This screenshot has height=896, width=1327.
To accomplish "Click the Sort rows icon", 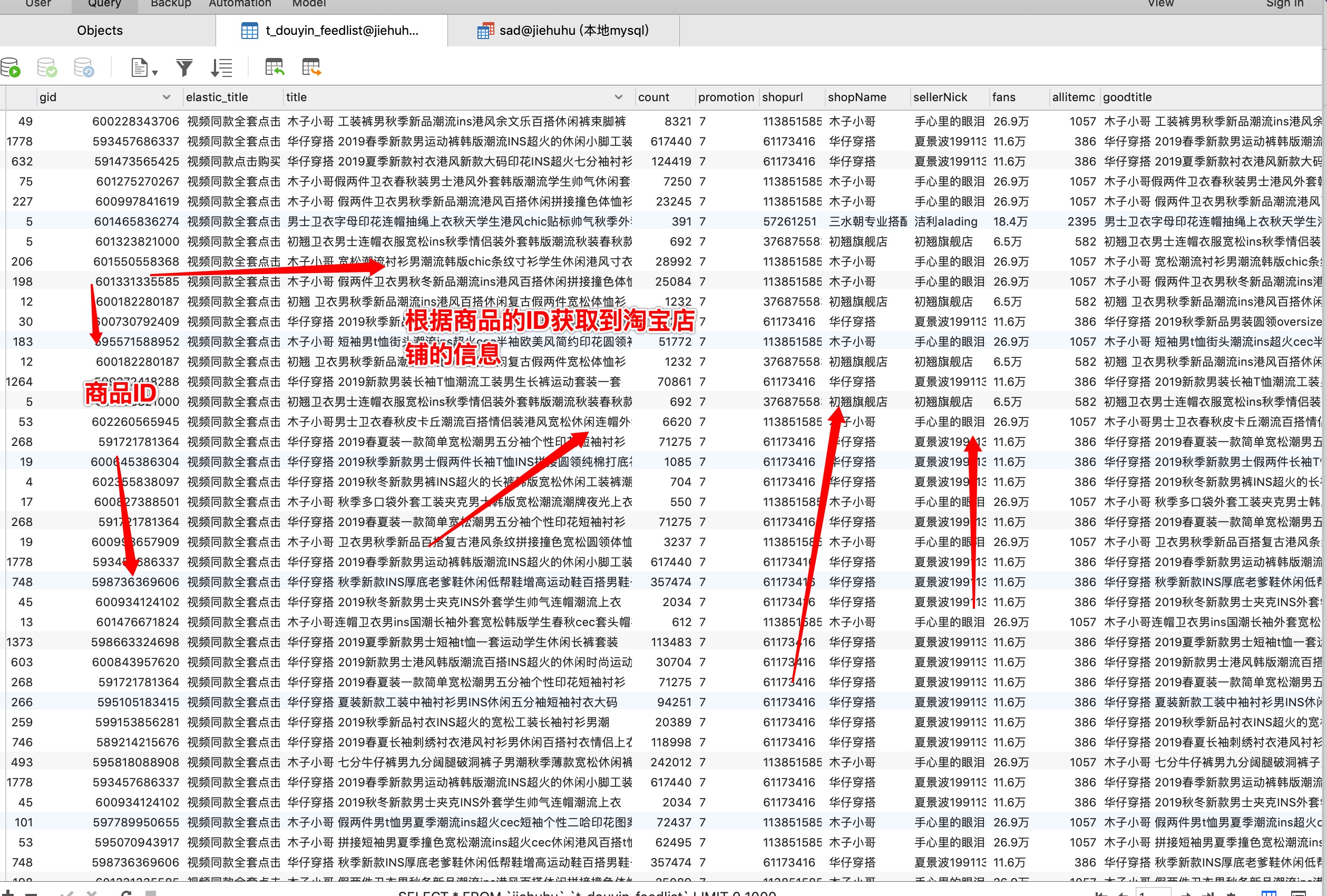I will [221, 67].
